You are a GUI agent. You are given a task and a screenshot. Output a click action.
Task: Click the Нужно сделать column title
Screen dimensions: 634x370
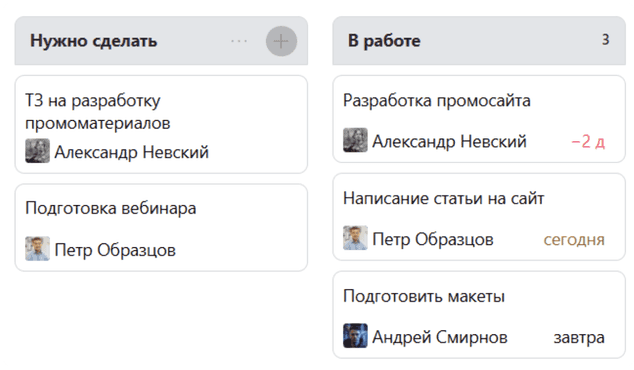click(94, 41)
